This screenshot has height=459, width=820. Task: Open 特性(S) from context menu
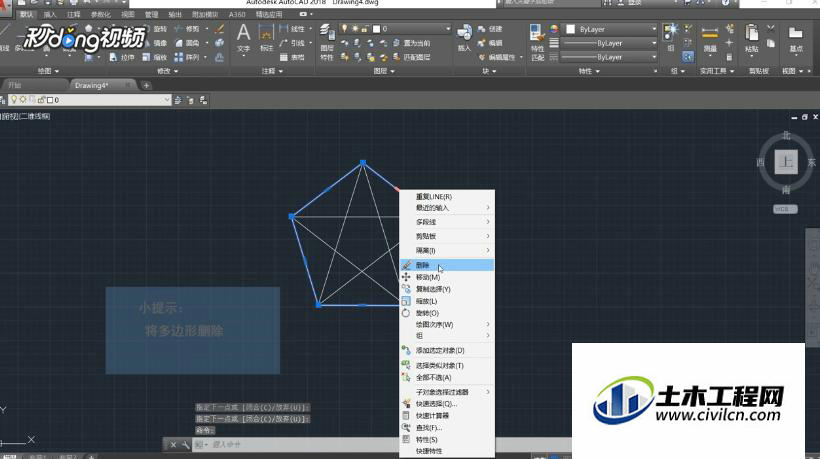(x=447, y=440)
